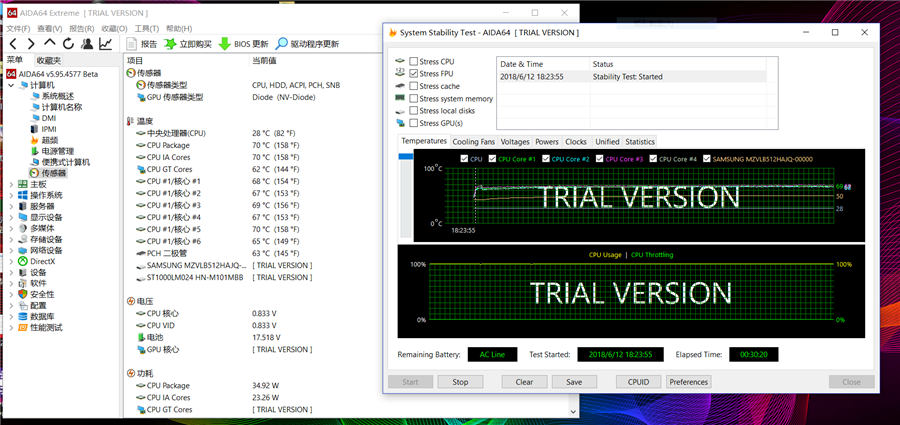This screenshot has height=425, width=900.
Task: Open the 文件(F) menu
Action: point(18,28)
